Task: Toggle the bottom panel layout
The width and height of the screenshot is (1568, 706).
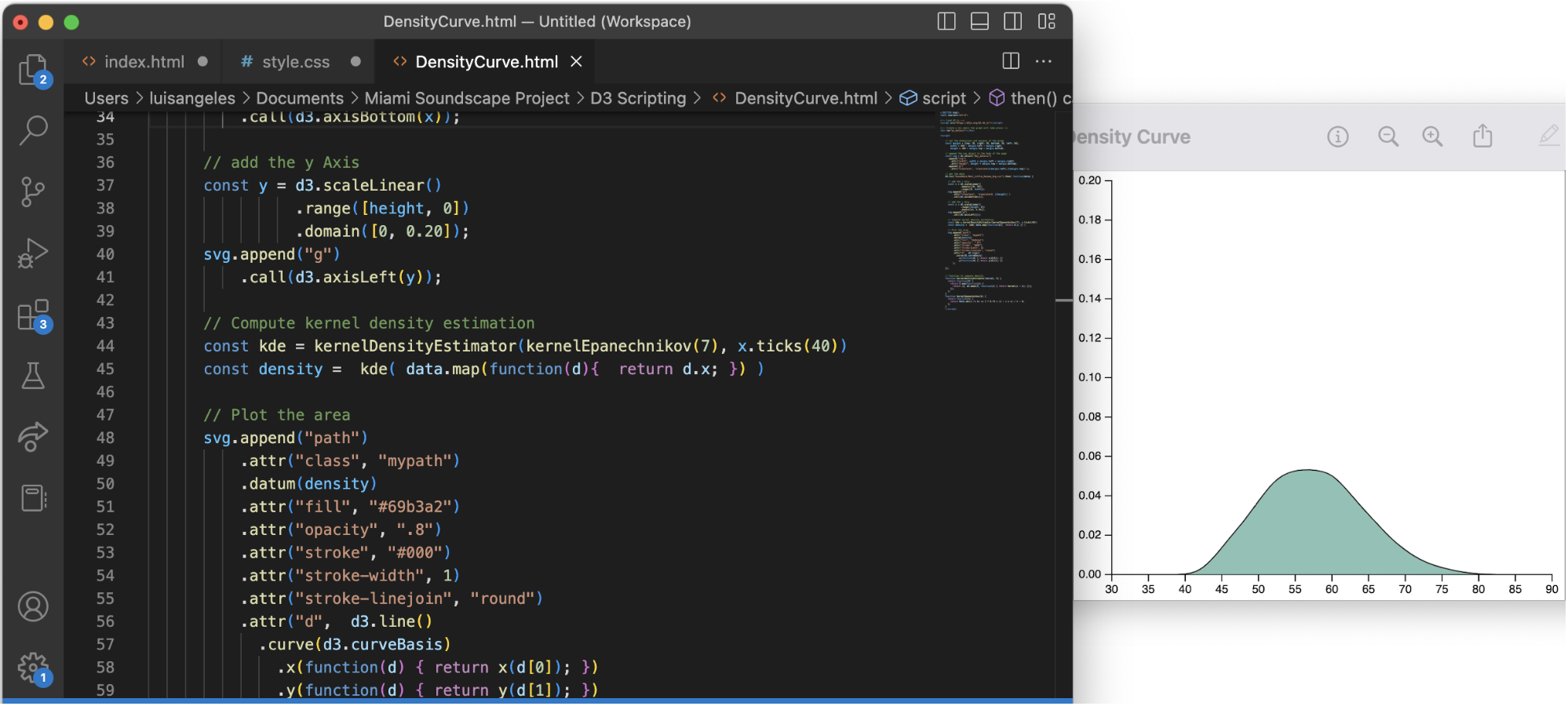Action: (x=979, y=21)
